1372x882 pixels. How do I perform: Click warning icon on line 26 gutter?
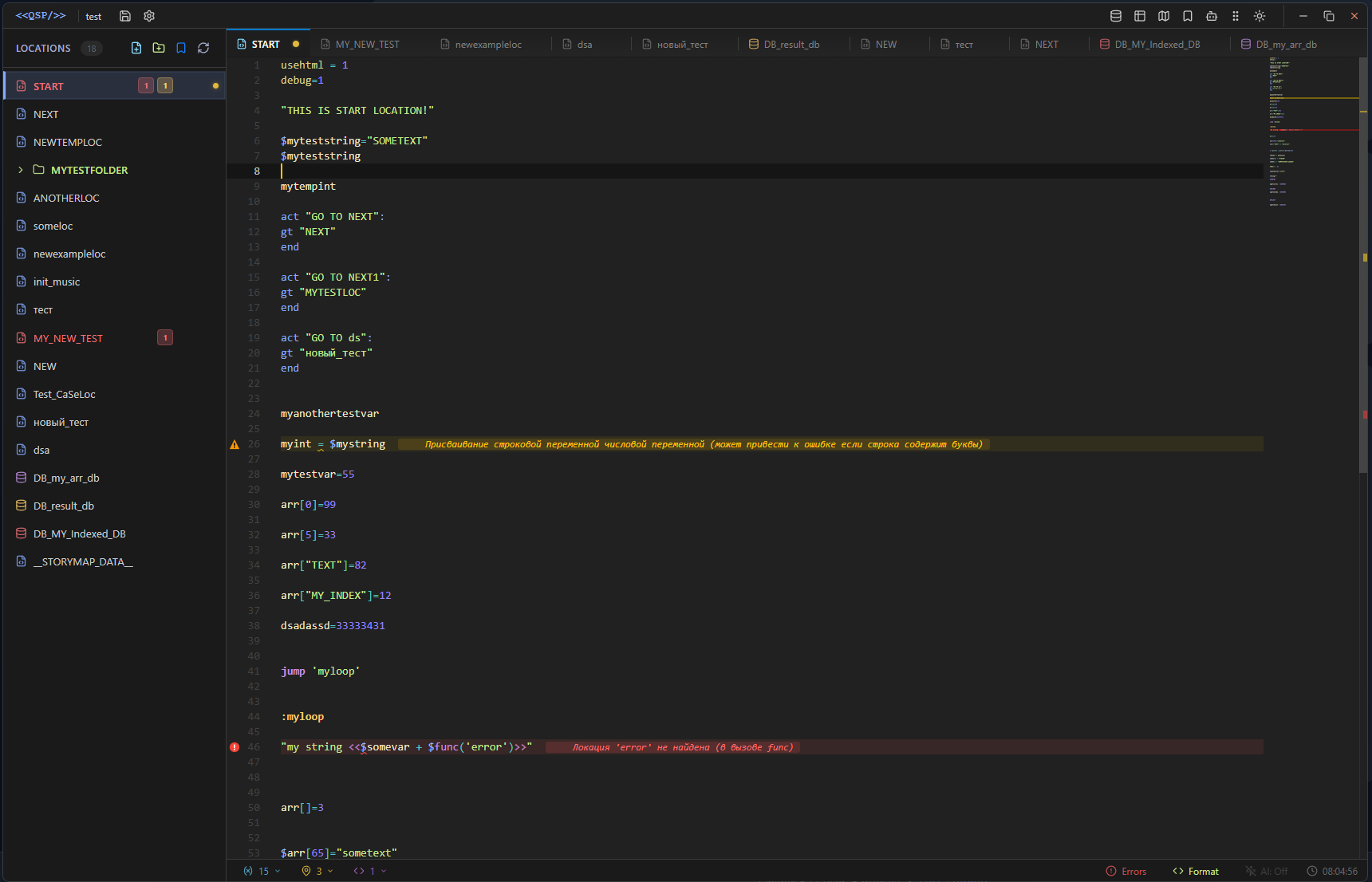pyautogui.click(x=235, y=444)
